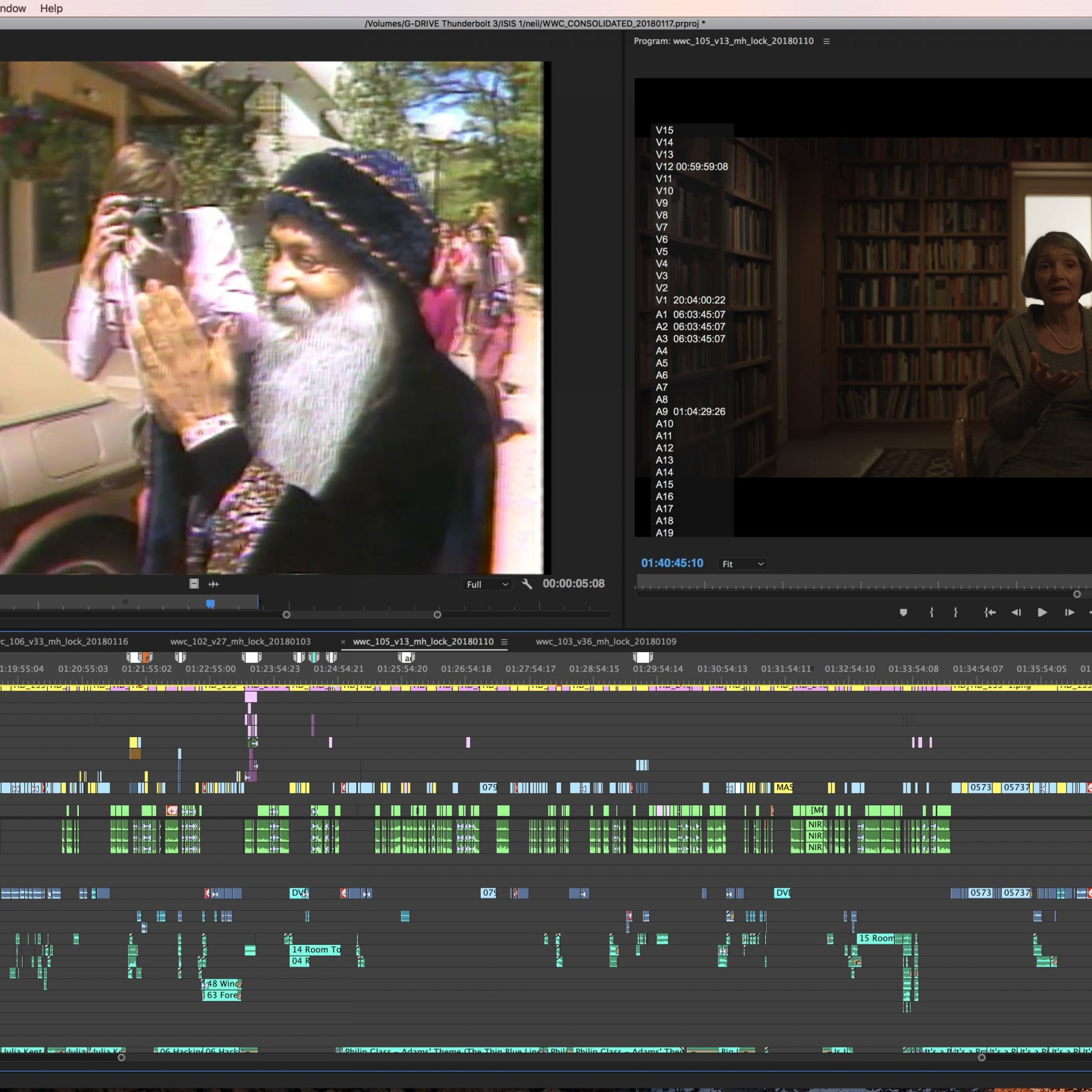Screen dimensions: 1092x1092
Task: Select the '14 Room To' audio clip
Action: [x=315, y=950]
